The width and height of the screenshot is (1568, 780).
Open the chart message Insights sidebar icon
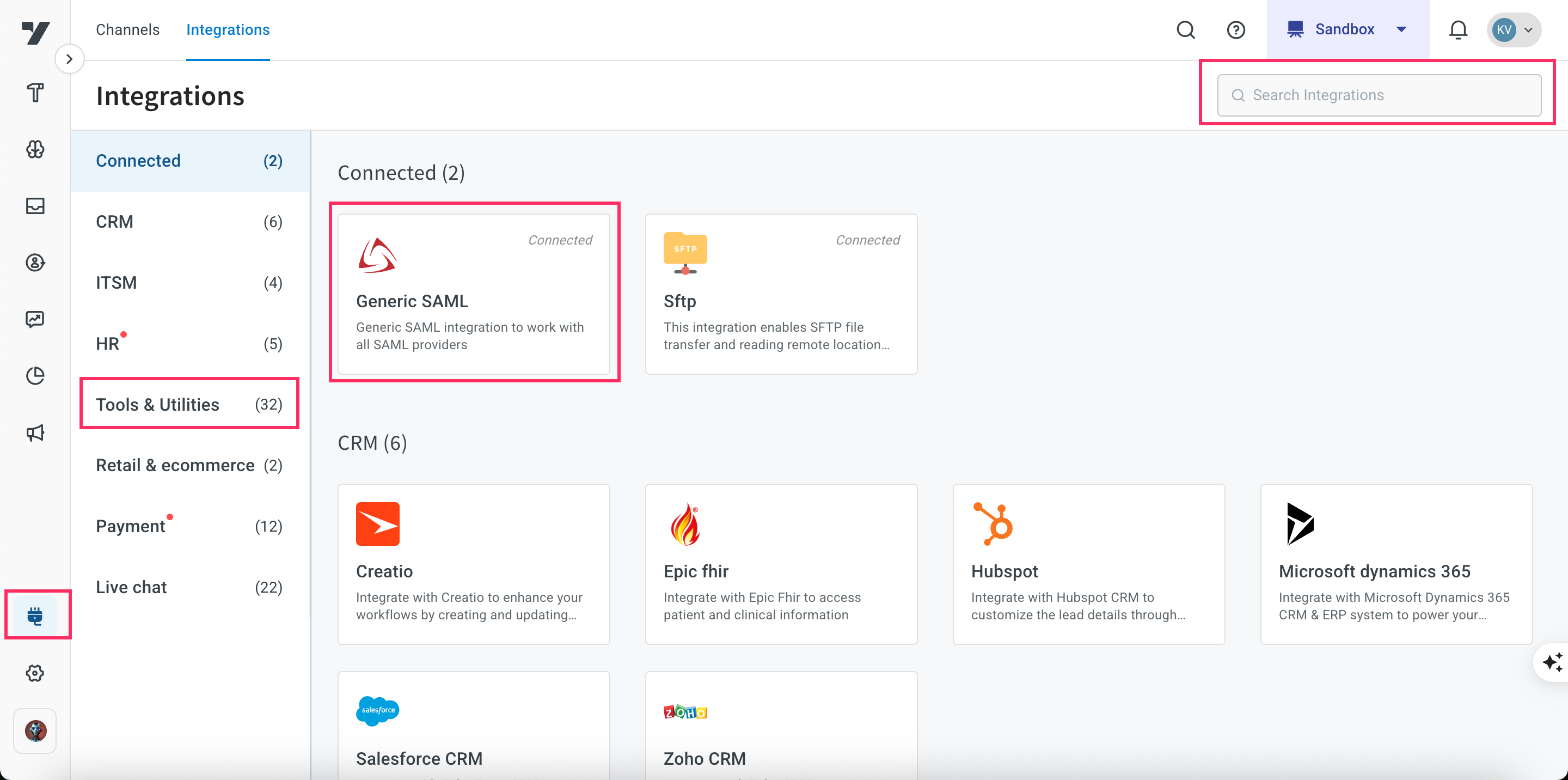point(35,319)
